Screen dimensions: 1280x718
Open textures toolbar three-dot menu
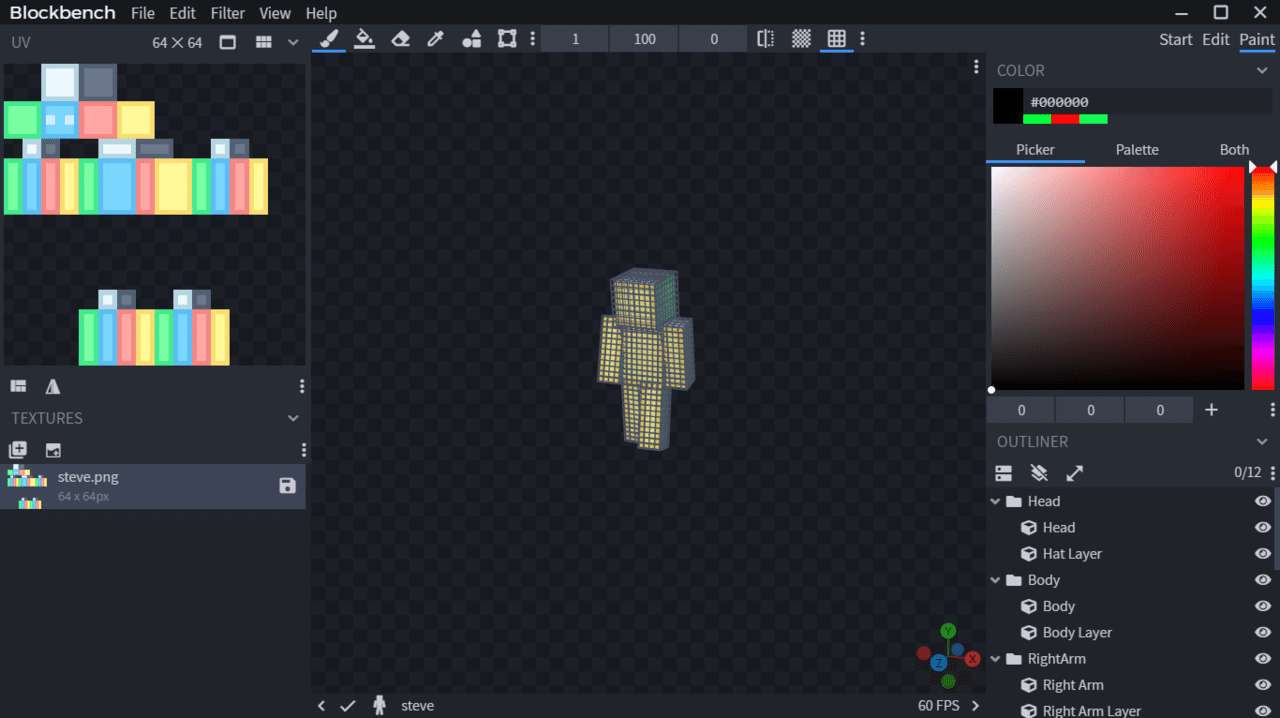(304, 450)
